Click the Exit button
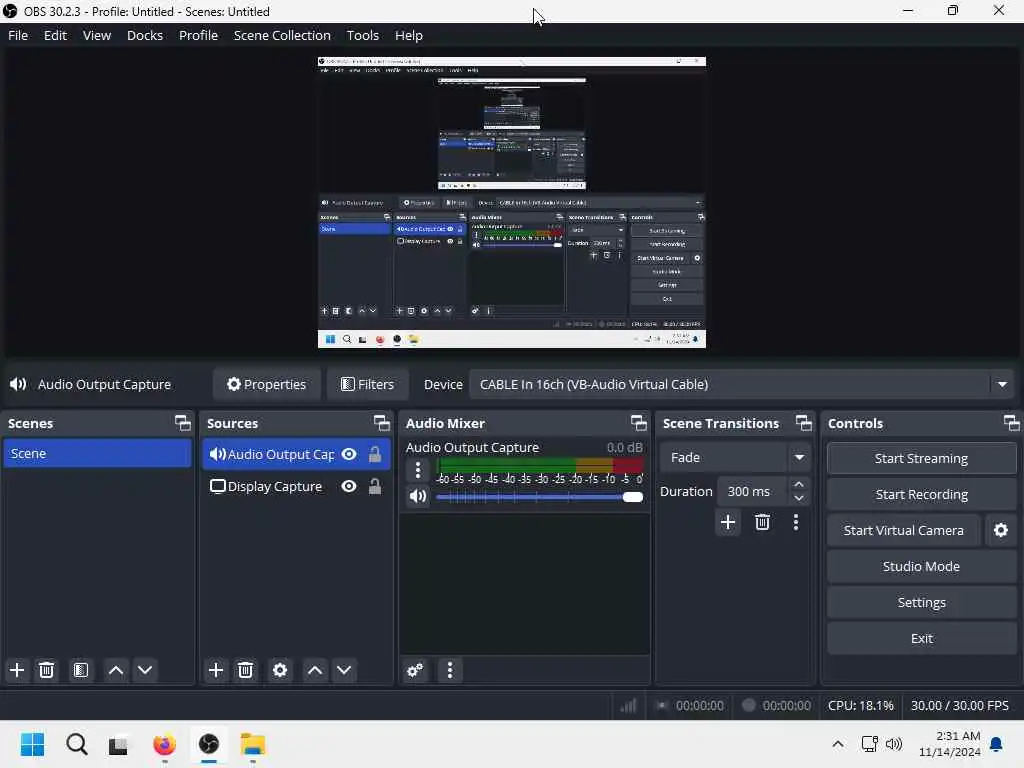 (921, 638)
